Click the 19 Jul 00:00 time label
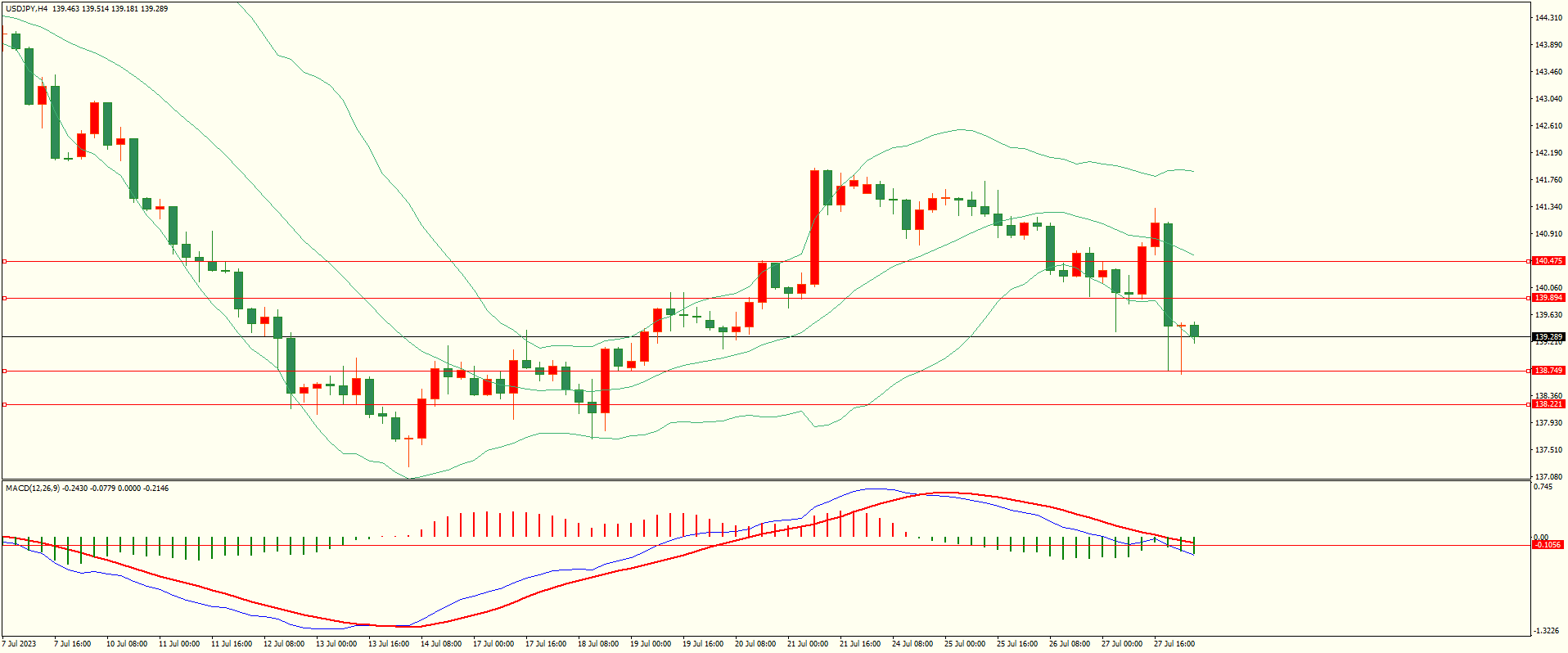Image resolution: width=1568 pixels, height=653 pixels. coord(651,644)
